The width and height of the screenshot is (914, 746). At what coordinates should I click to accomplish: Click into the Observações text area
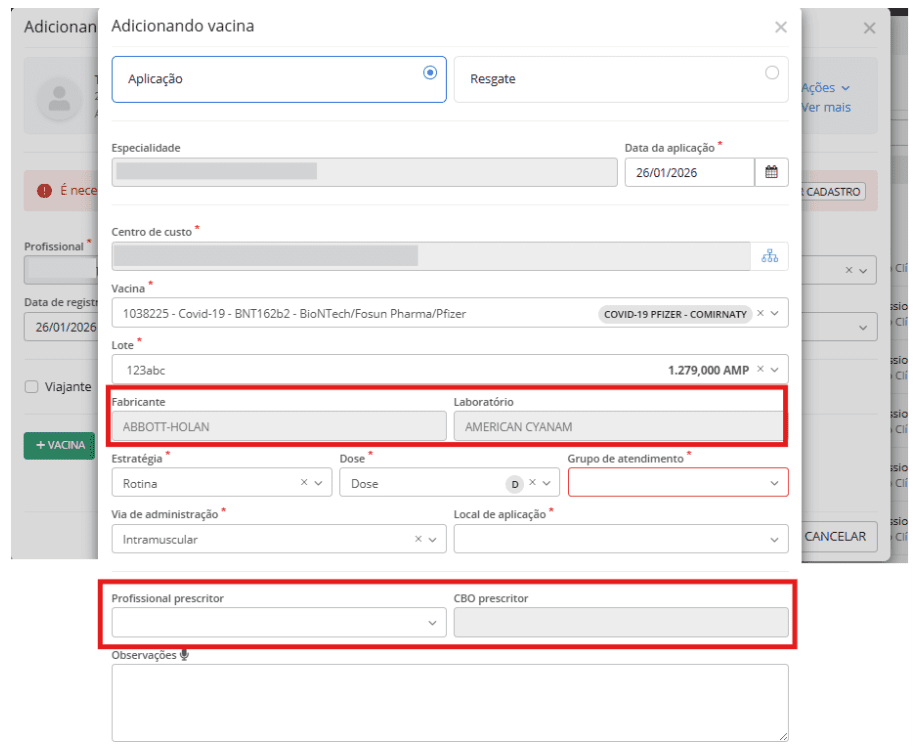point(449,702)
